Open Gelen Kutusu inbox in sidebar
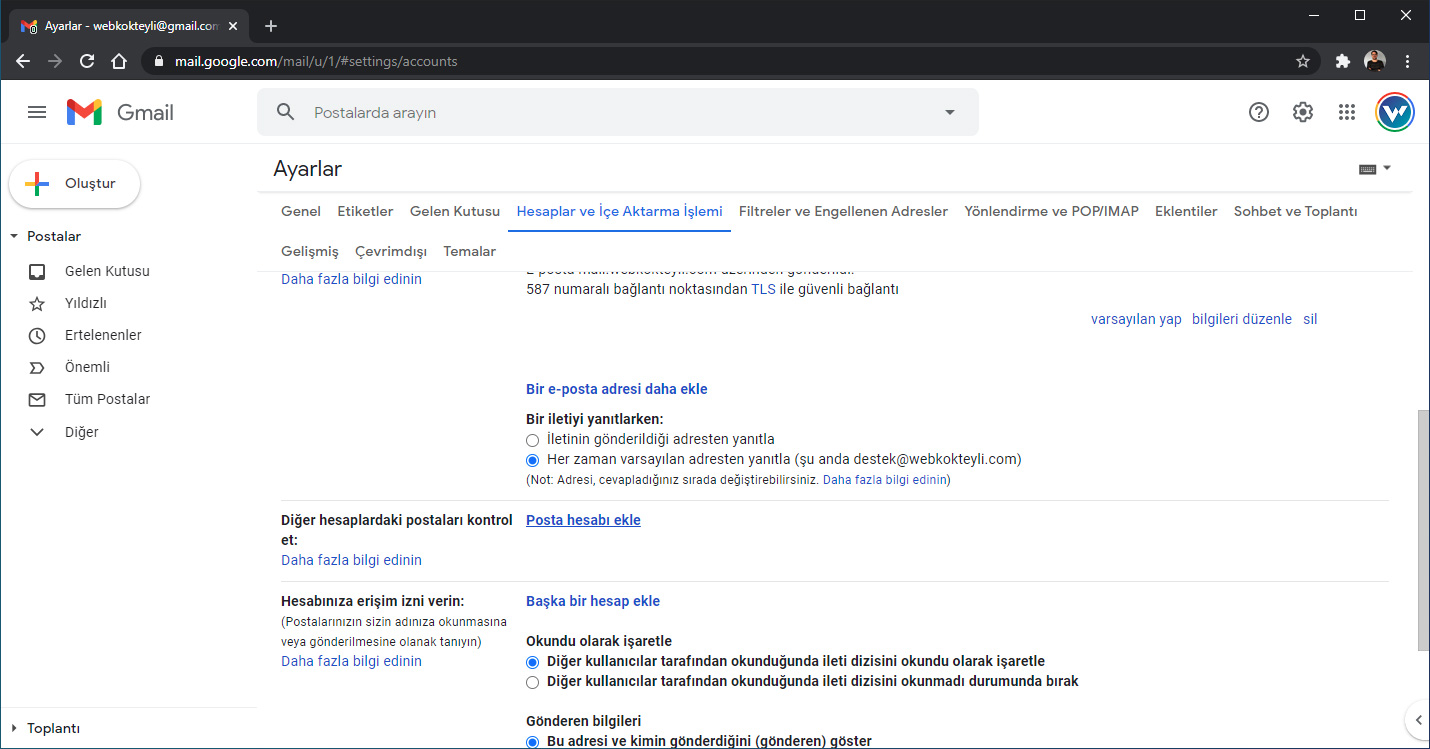This screenshot has height=749, width=1430. pyautogui.click(x=107, y=271)
